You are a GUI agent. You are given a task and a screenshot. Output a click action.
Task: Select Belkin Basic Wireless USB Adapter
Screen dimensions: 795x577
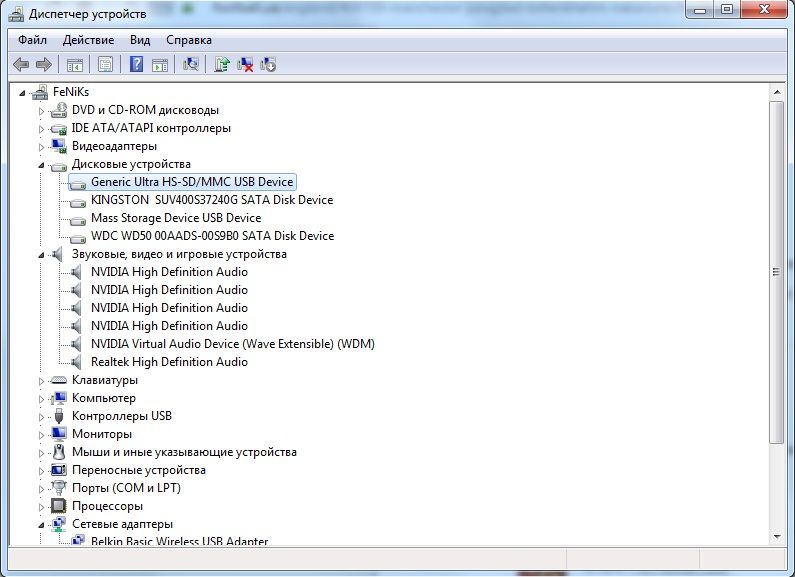pos(179,541)
